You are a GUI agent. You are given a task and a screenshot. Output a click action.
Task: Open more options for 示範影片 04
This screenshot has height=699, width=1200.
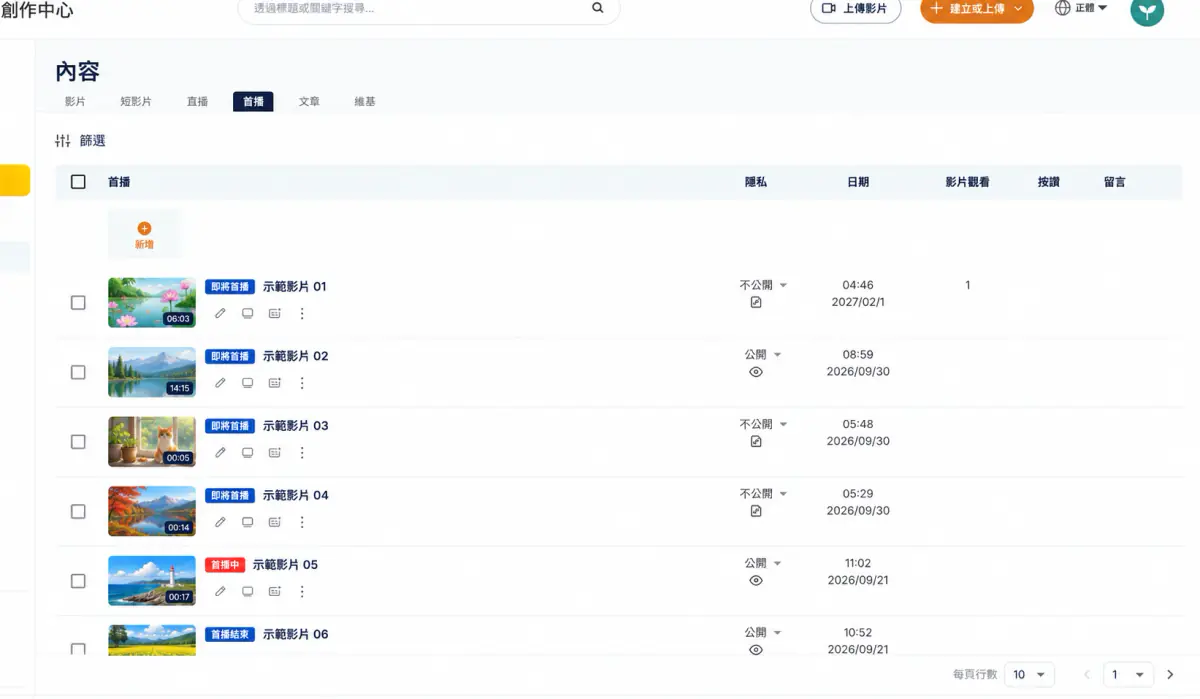[302, 522]
